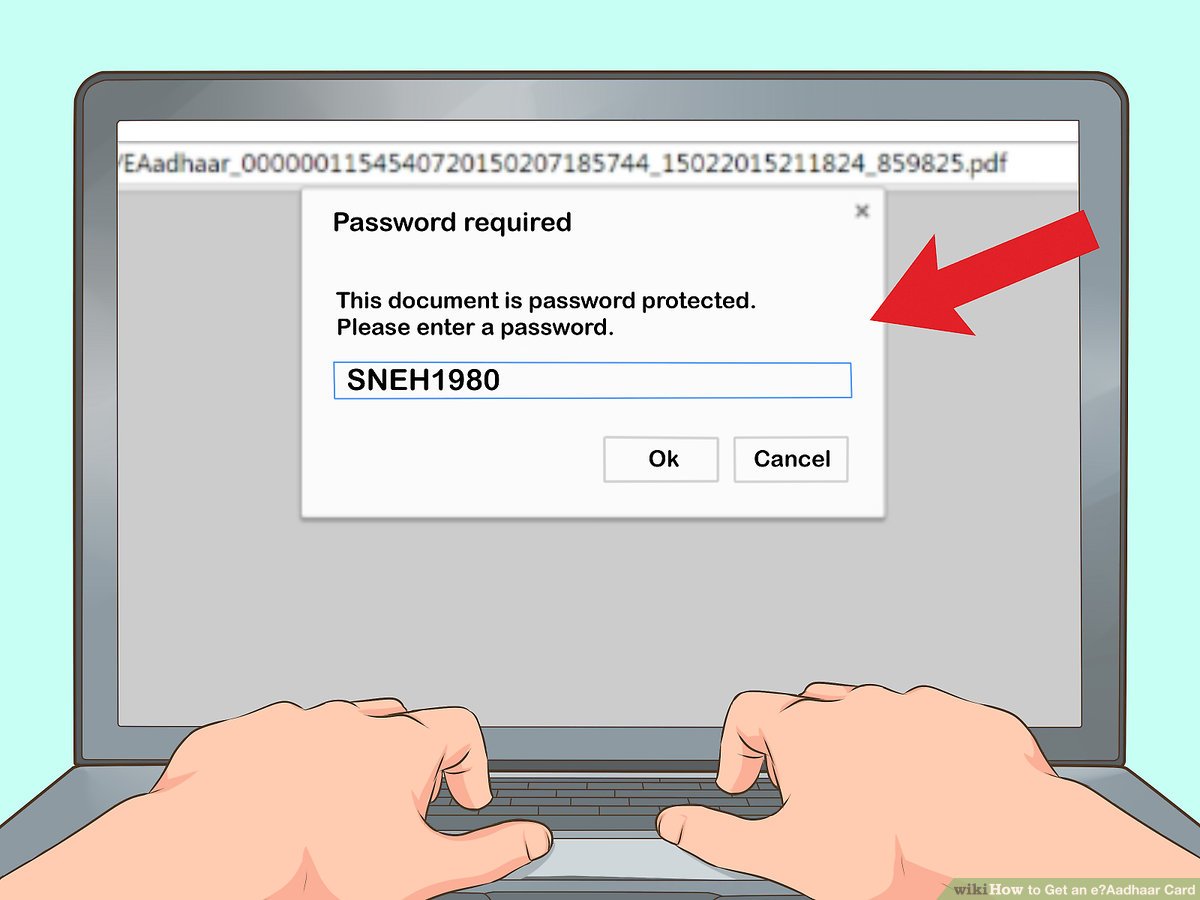Click the wiki logo in the watermark
1200x900 pixels.
click(x=969, y=888)
